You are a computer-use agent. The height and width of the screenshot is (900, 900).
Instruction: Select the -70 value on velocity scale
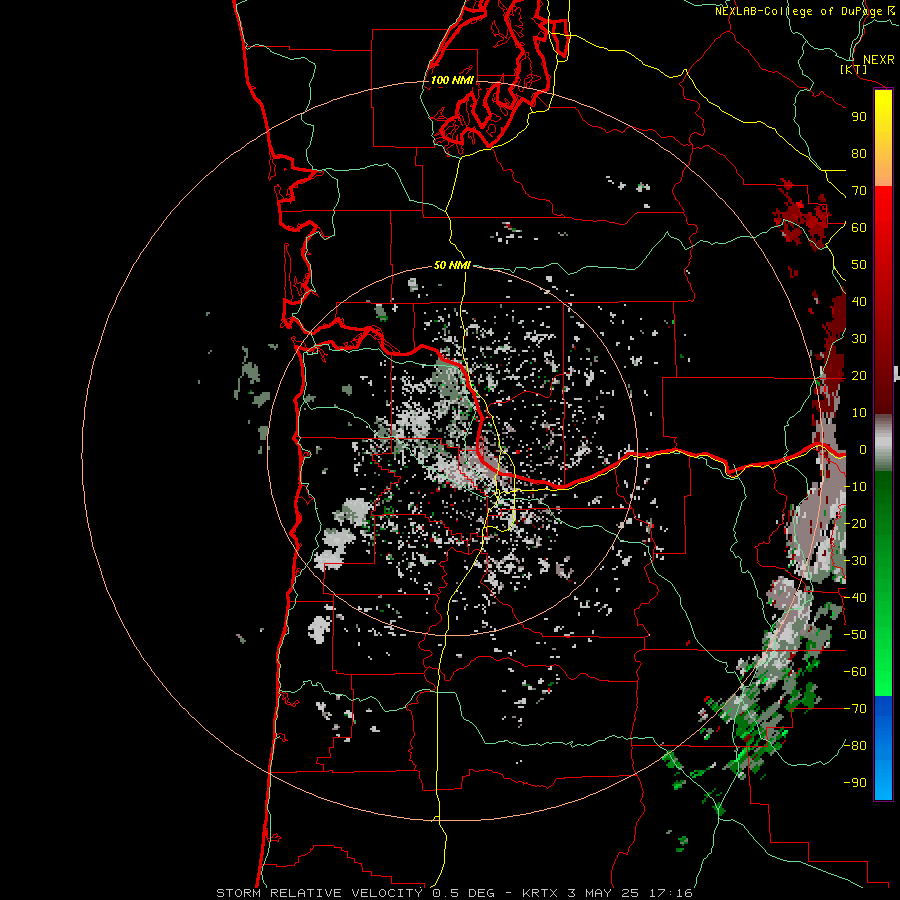tap(855, 709)
